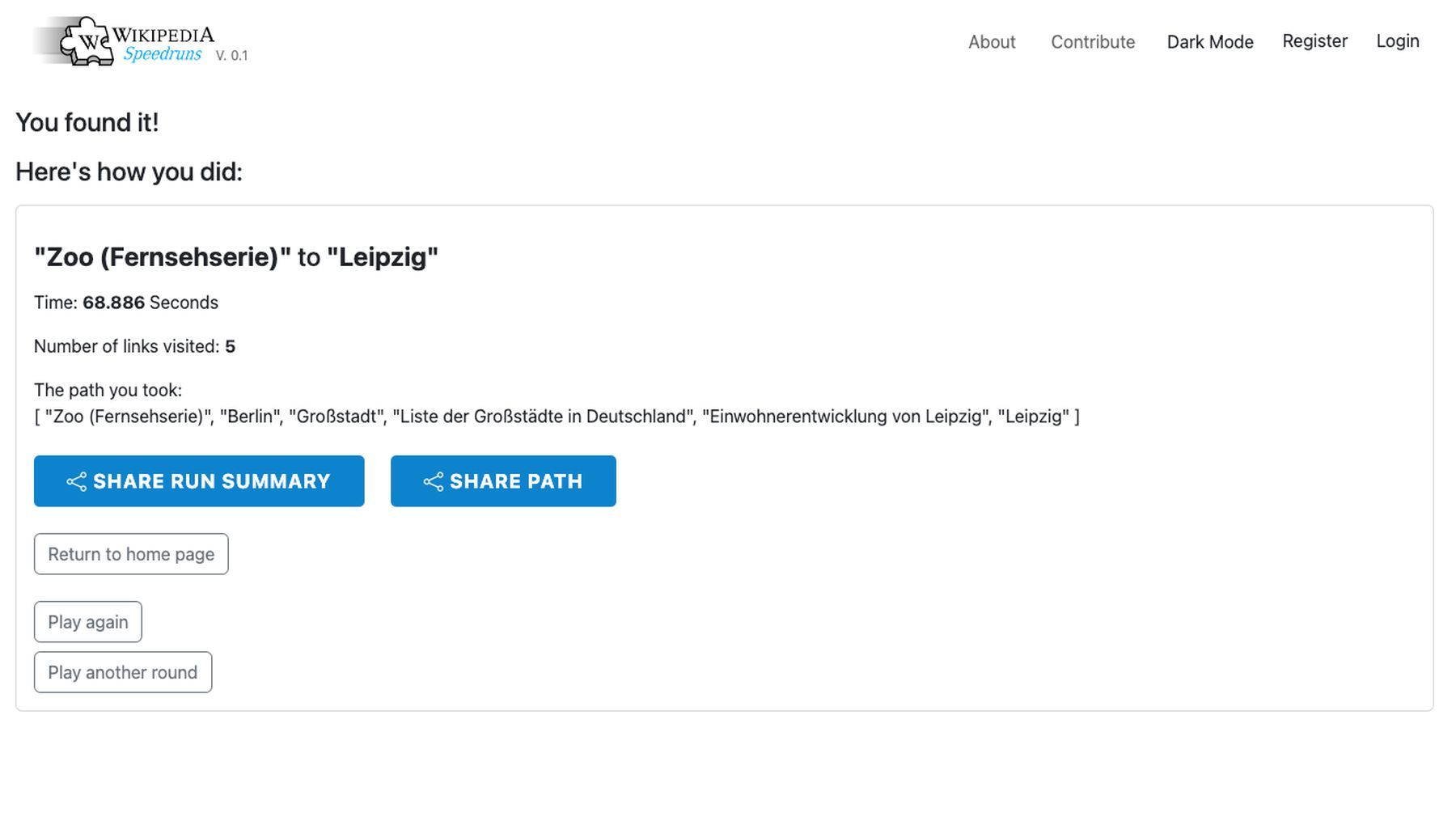Click the "Zoo (Fernsehserie)" to "Leipzig" heading
Viewport: 1456px width, 821px height.
pyautogui.click(x=236, y=257)
